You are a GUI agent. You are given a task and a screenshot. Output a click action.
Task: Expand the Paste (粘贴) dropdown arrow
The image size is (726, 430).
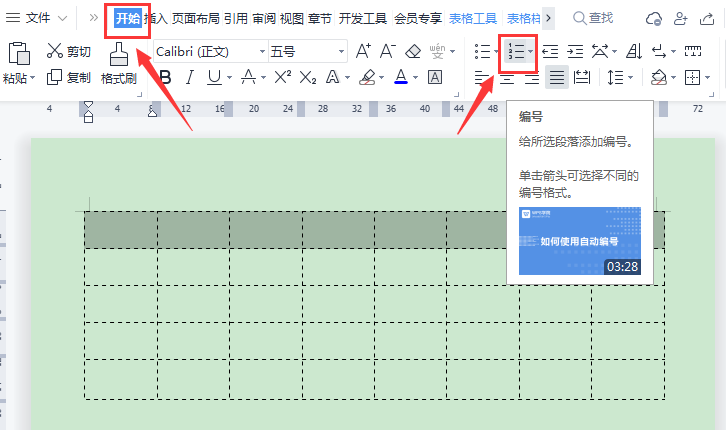[x=32, y=78]
